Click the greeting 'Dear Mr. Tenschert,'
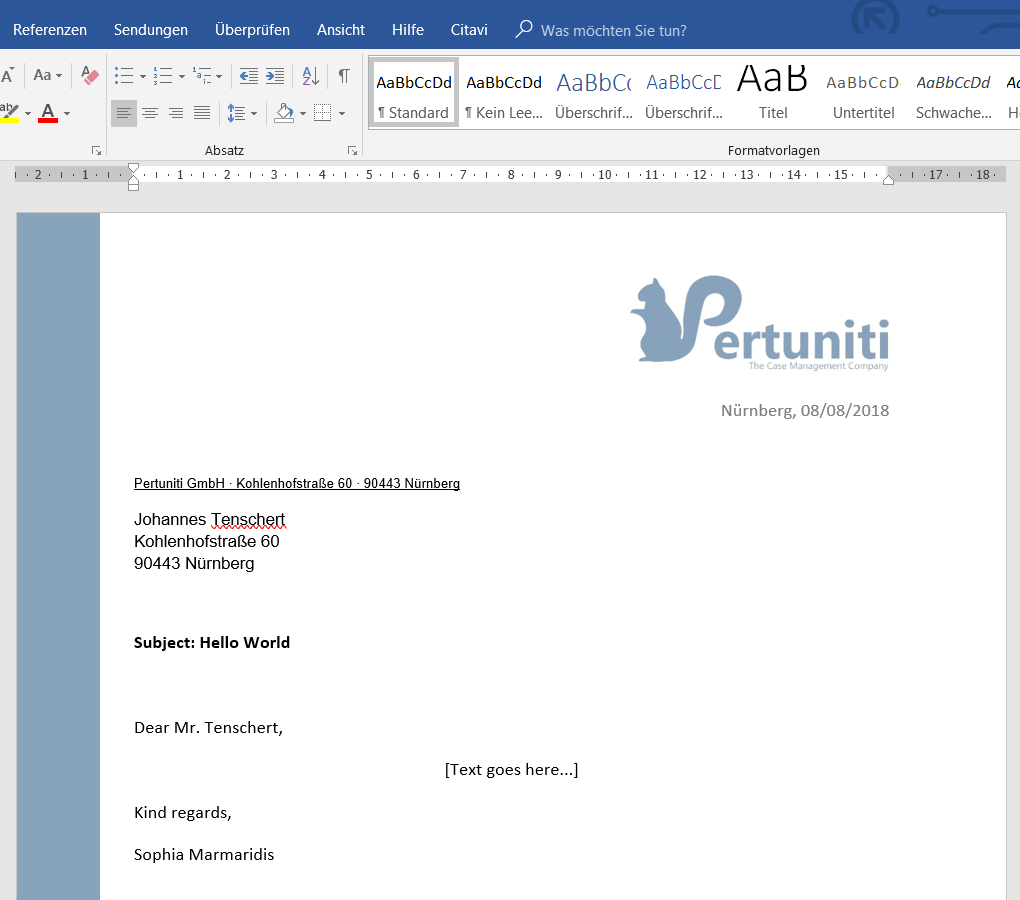The width and height of the screenshot is (1020, 900). [208, 728]
